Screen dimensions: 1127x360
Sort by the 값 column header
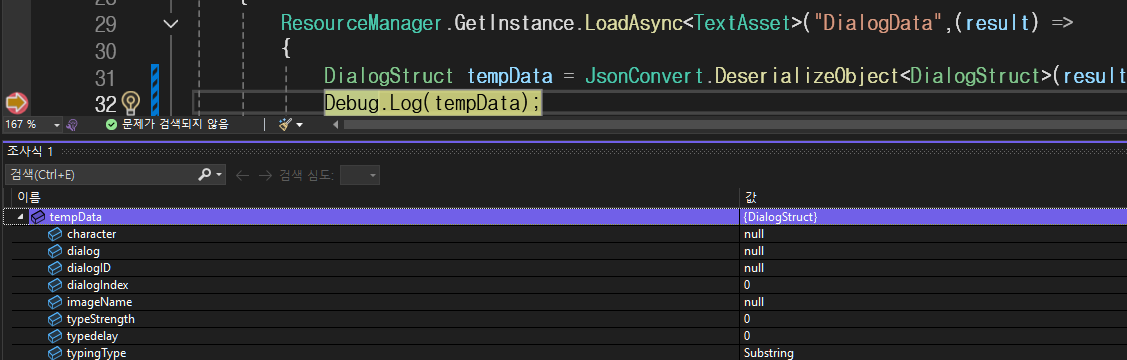pyautogui.click(x=933, y=197)
